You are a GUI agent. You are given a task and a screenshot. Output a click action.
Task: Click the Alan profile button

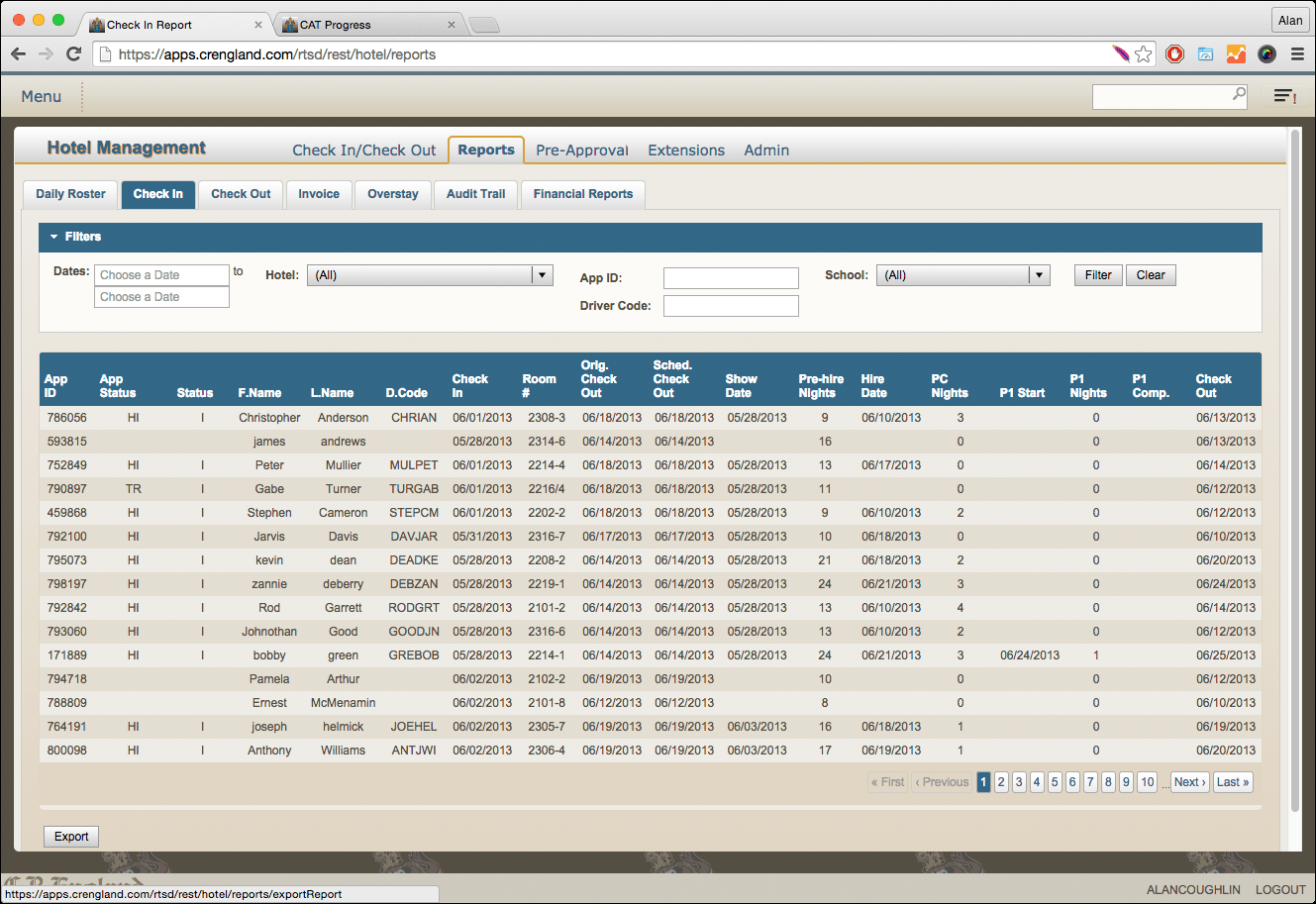[1290, 20]
